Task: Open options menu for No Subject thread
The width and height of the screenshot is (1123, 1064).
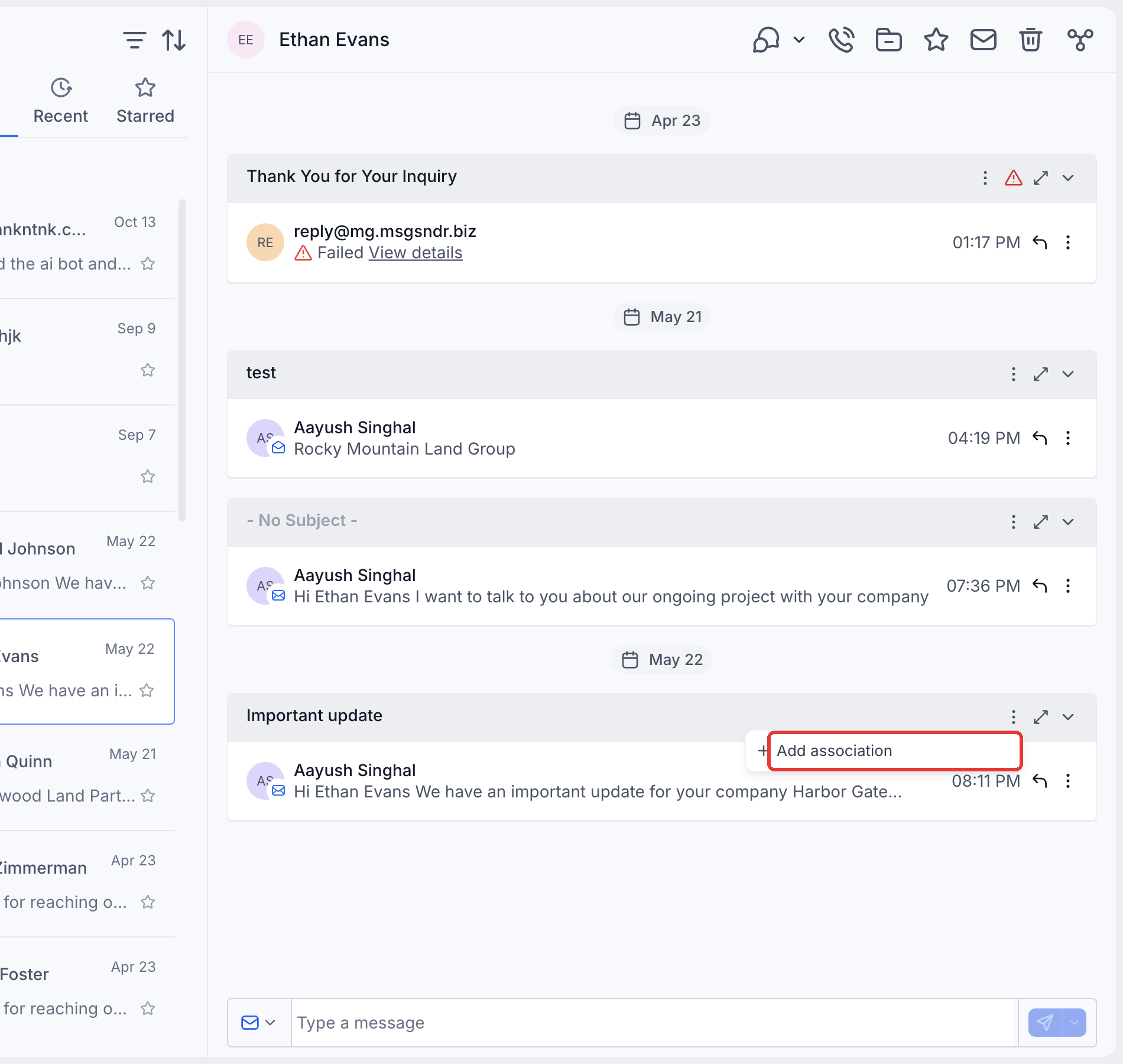Action: click(x=1013, y=522)
